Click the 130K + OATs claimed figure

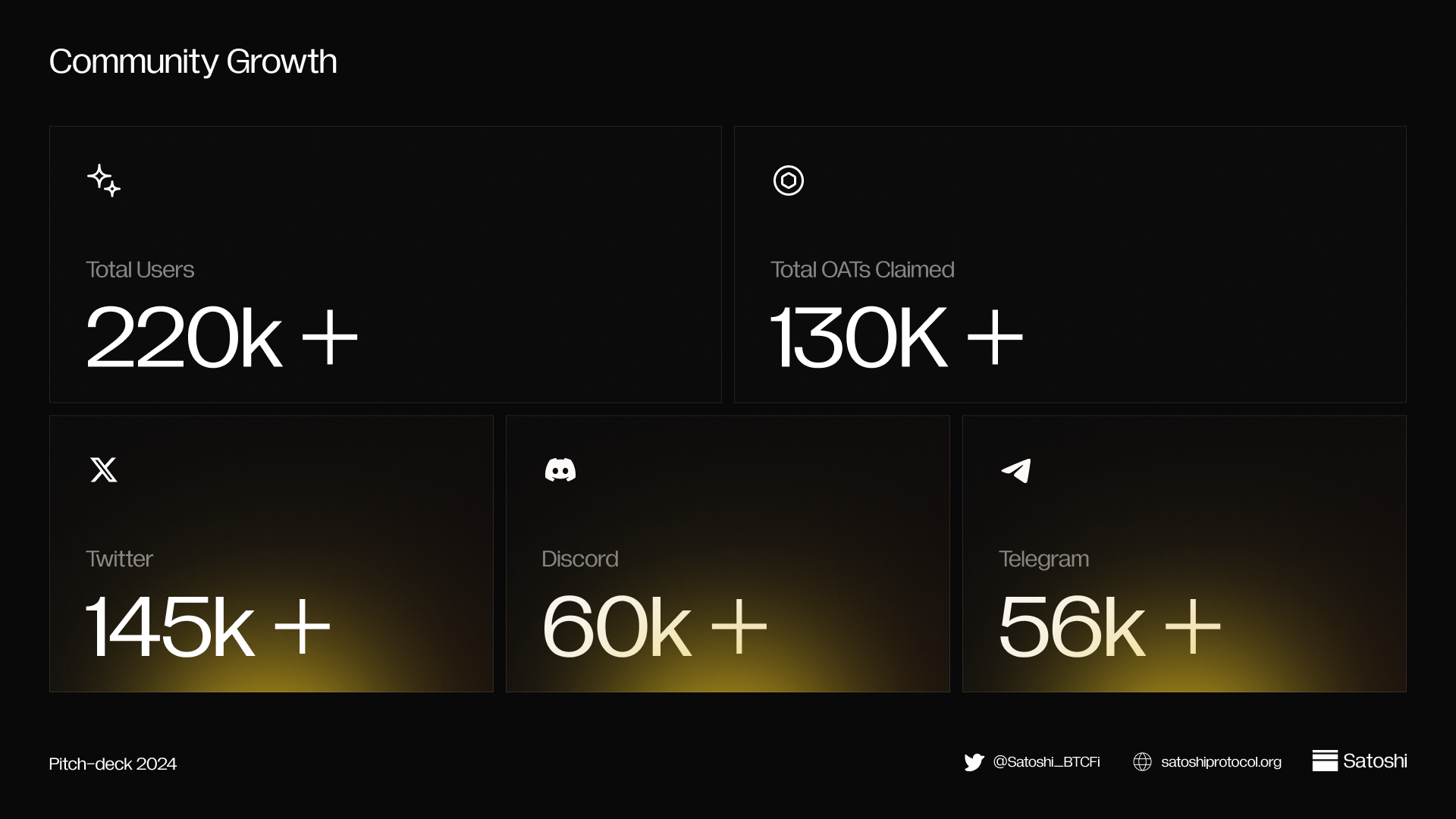896,337
